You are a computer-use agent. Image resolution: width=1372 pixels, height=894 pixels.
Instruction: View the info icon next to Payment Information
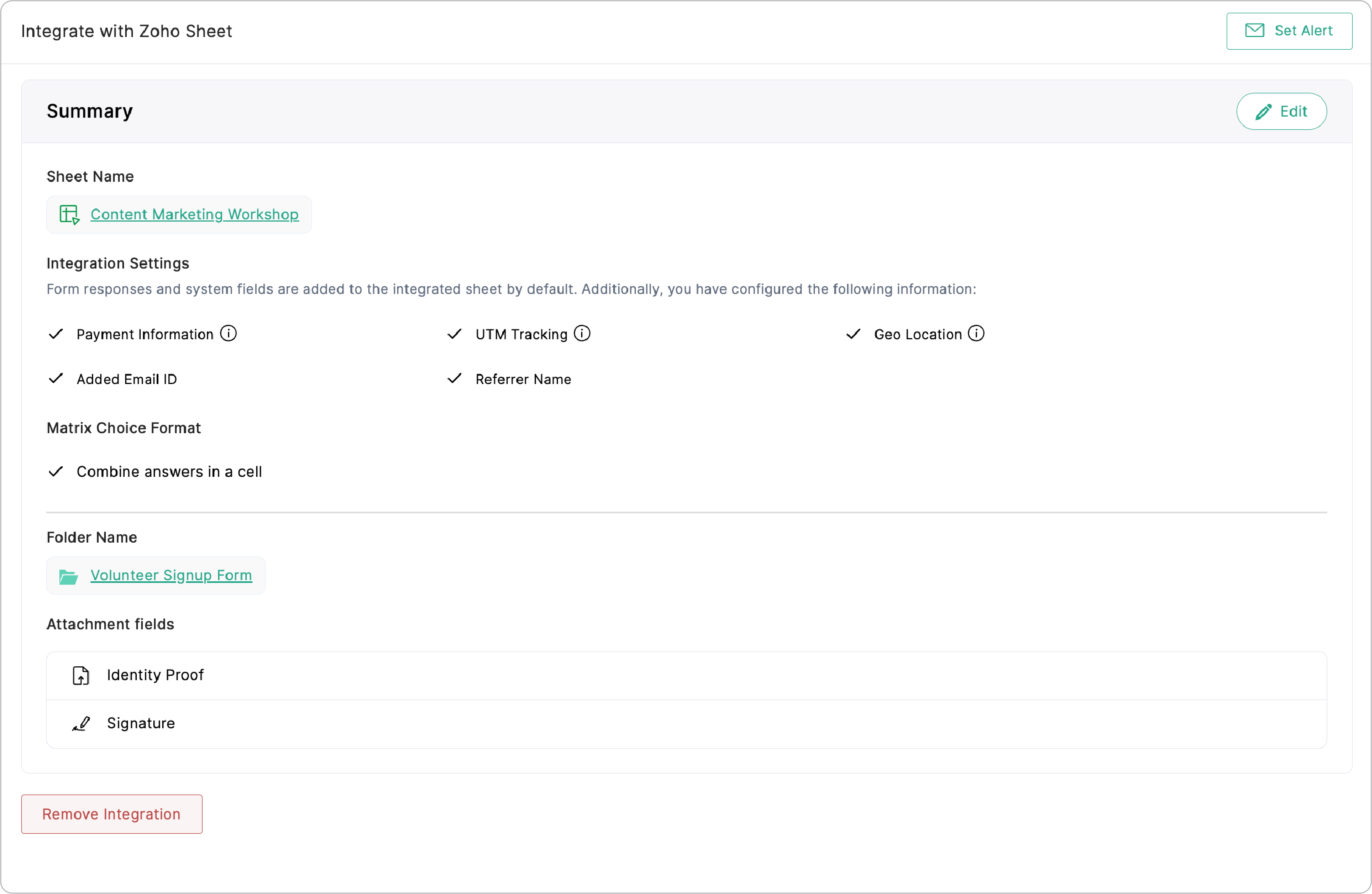pyautogui.click(x=229, y=333)
